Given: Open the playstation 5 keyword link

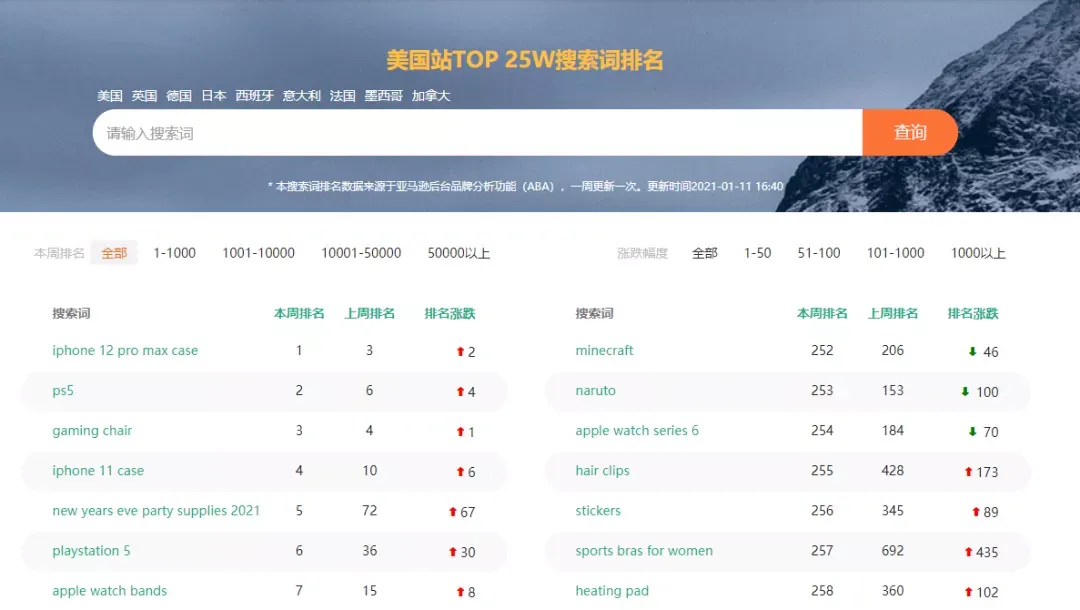Looking at the screenshot, I should (91, 550).
